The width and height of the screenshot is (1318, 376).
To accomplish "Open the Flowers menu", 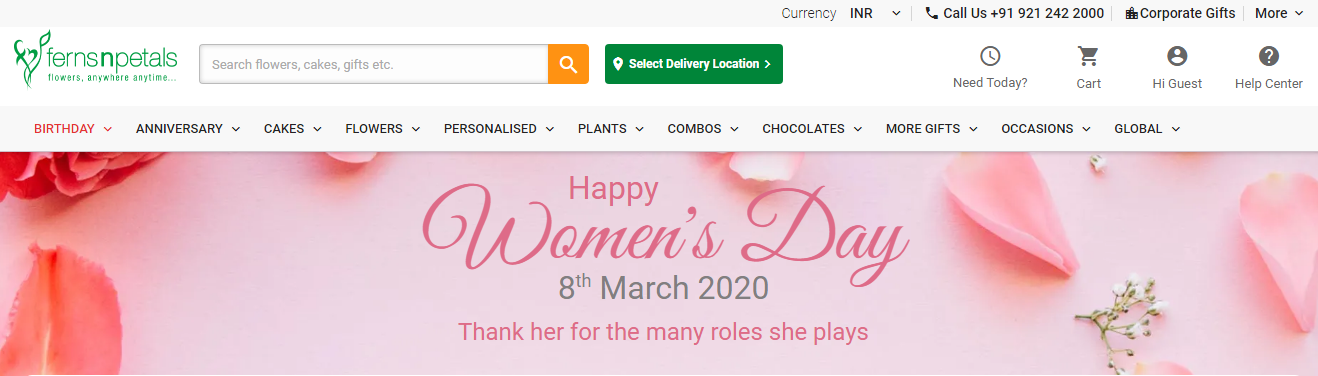I will pos(382,129).
